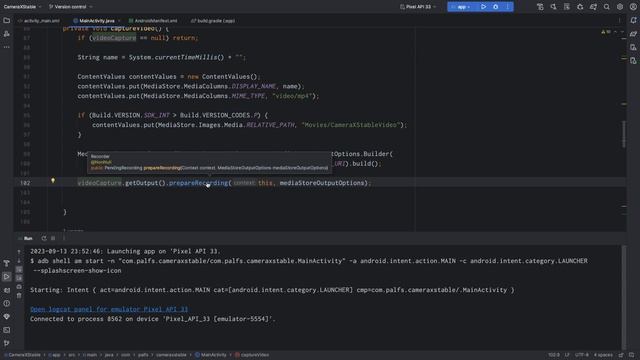This screenshot has width=640, height=360.
Task: Click MainActivity in the breadcrumb bar
Action: tap(211, 355)
